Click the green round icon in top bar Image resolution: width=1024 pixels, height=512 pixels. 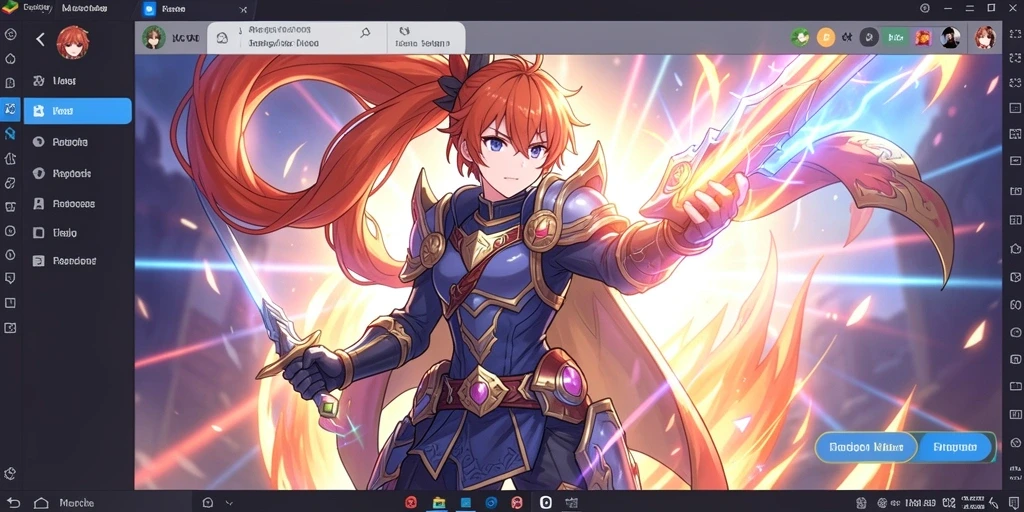coord(800,37)
